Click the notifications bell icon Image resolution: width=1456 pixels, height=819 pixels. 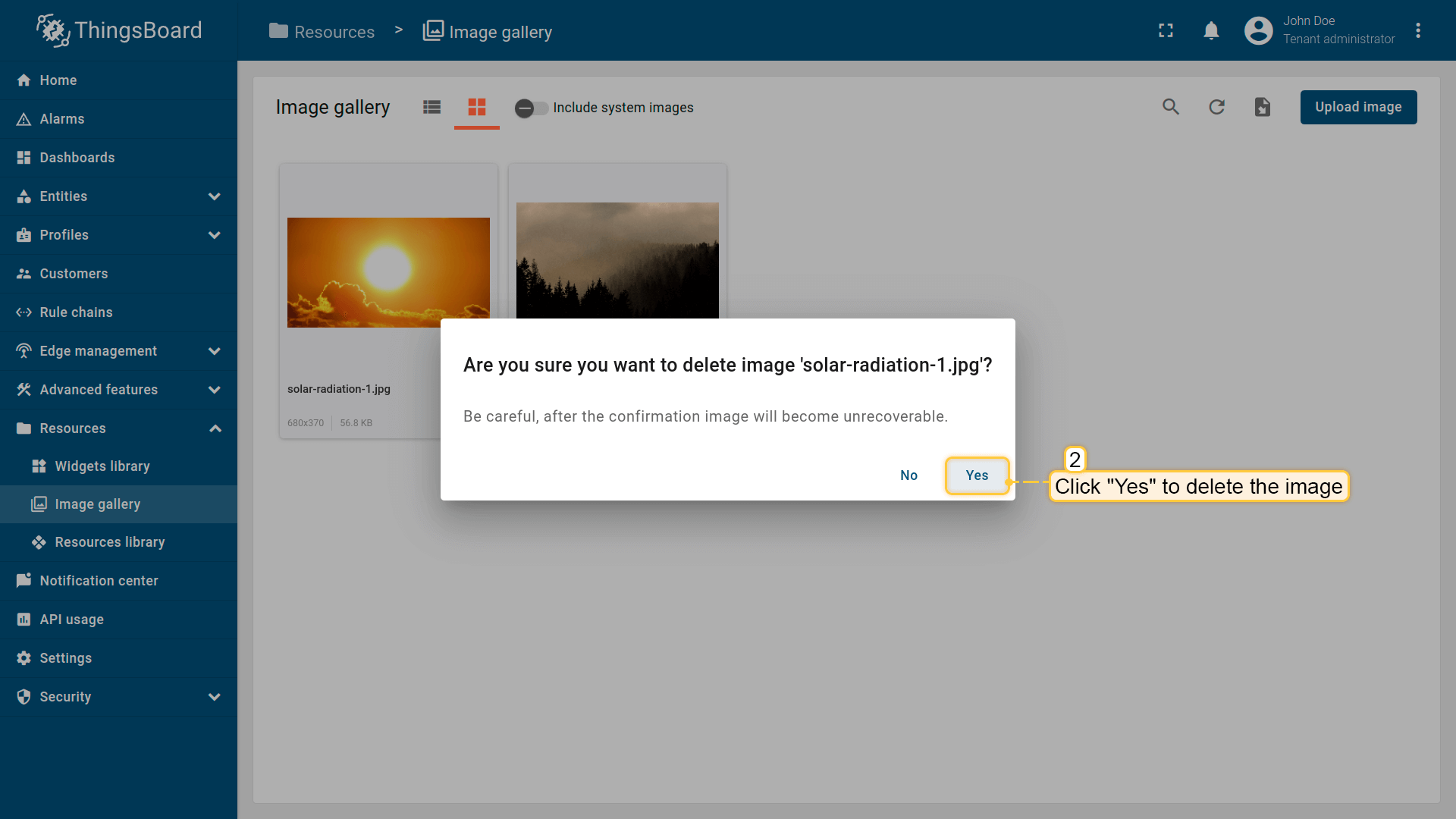tap(1211, 30)
